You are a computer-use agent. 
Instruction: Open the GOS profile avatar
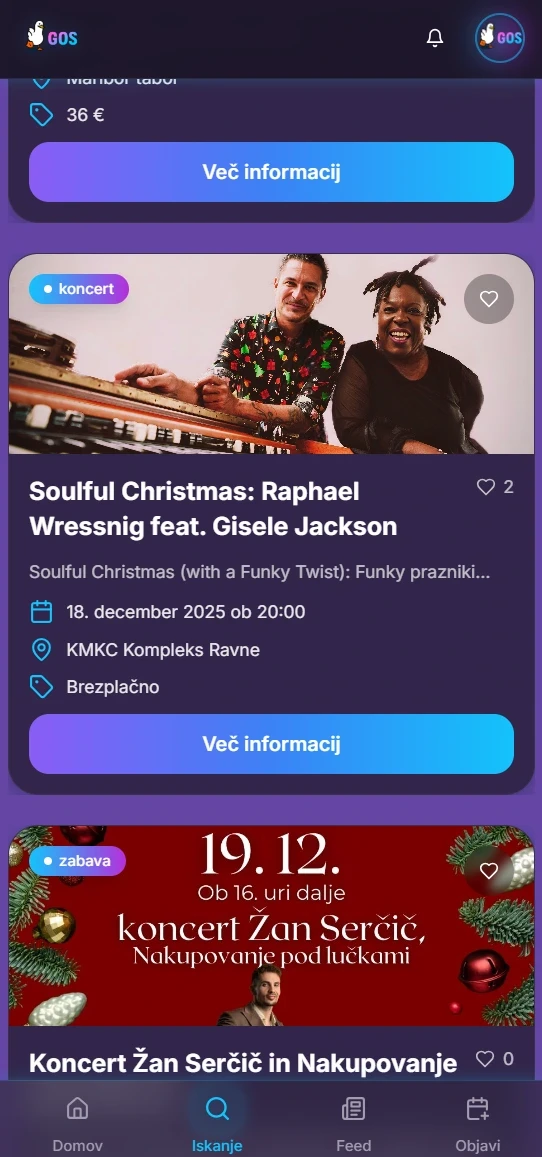pyautogui.click(x=500, y=38)
